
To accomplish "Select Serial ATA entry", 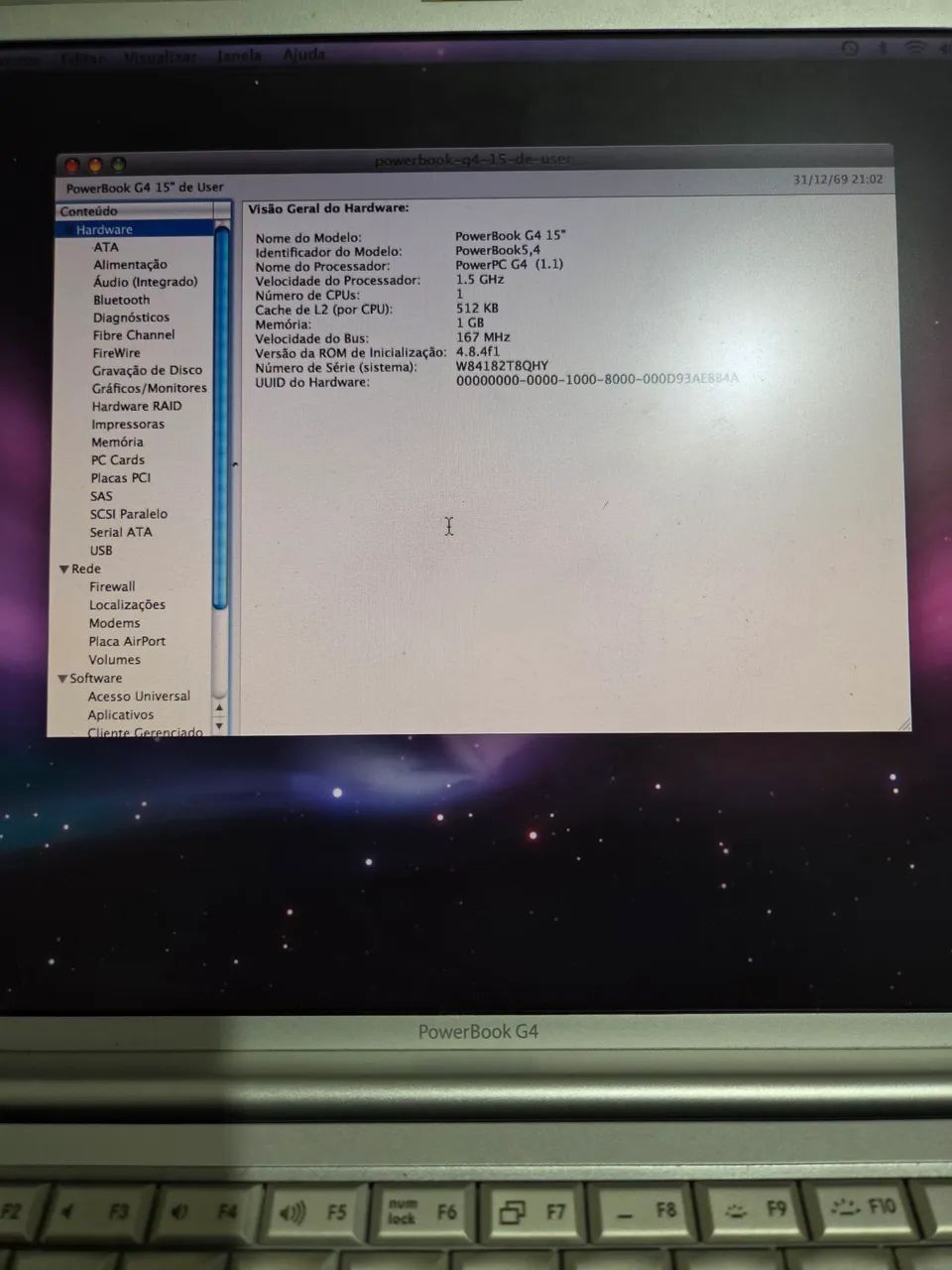I will tap(121, 533).
